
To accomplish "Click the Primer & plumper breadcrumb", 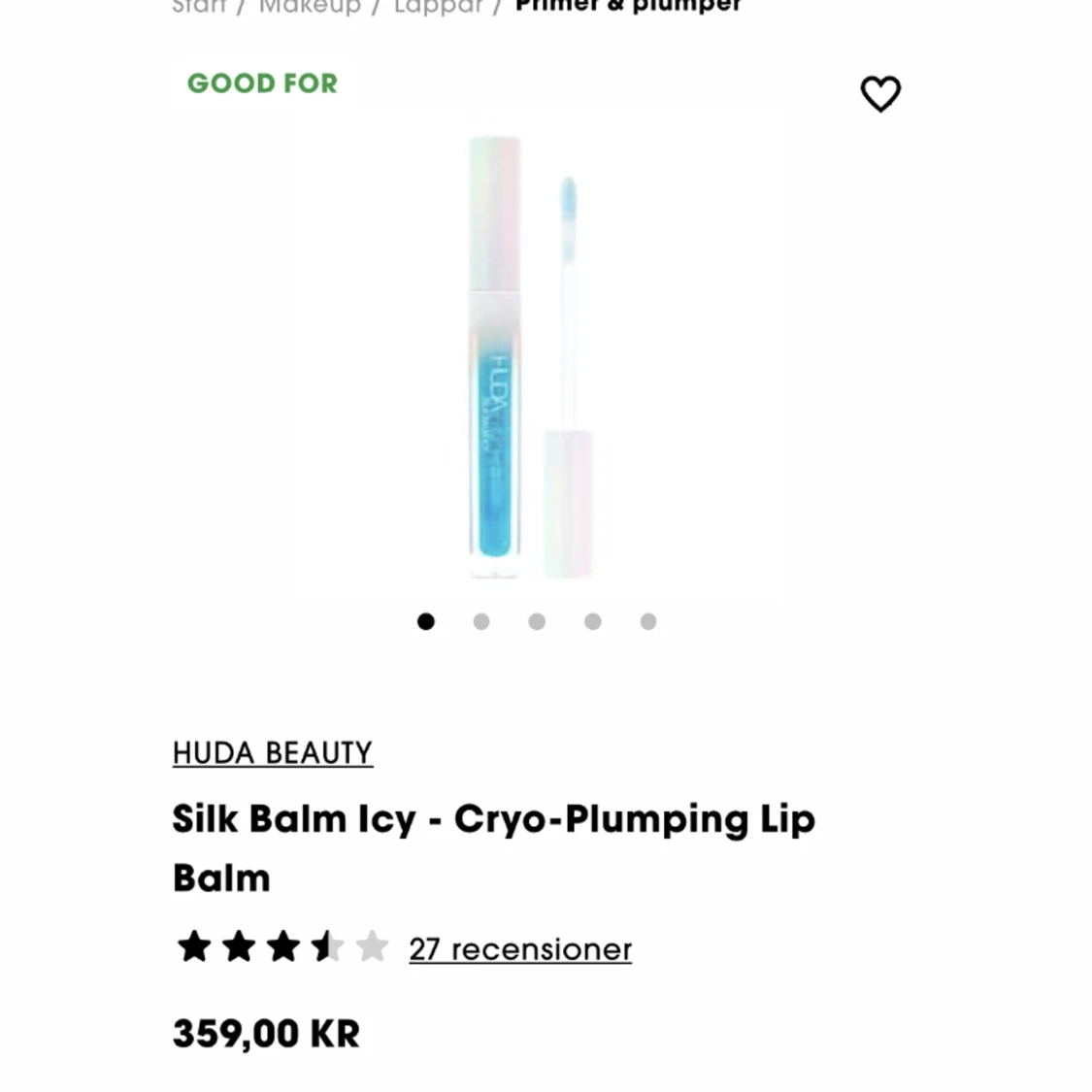I will (628, 6).
